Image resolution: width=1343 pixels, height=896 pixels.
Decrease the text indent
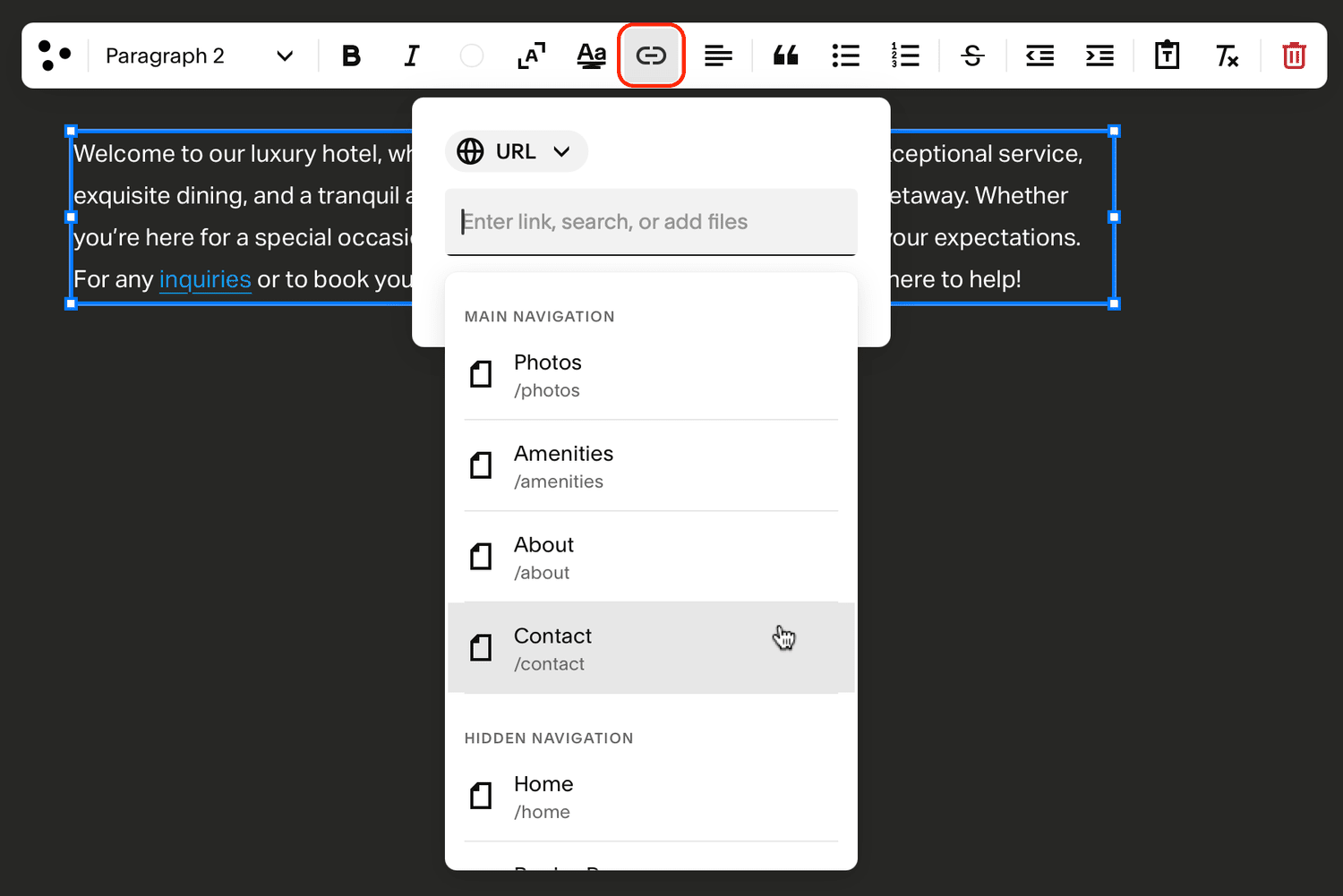1039,55
